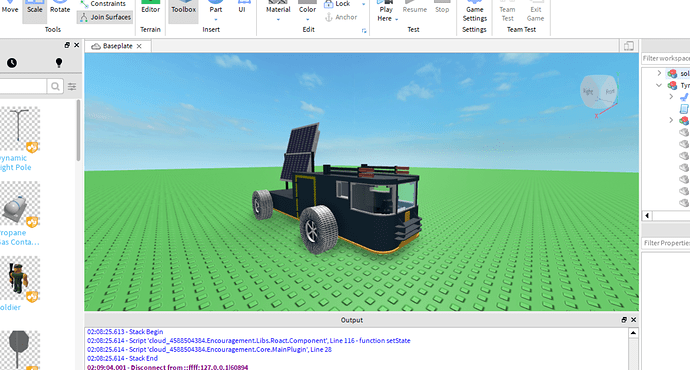Click the Material button
Screen dimensions: 690x370
[278, 6]
